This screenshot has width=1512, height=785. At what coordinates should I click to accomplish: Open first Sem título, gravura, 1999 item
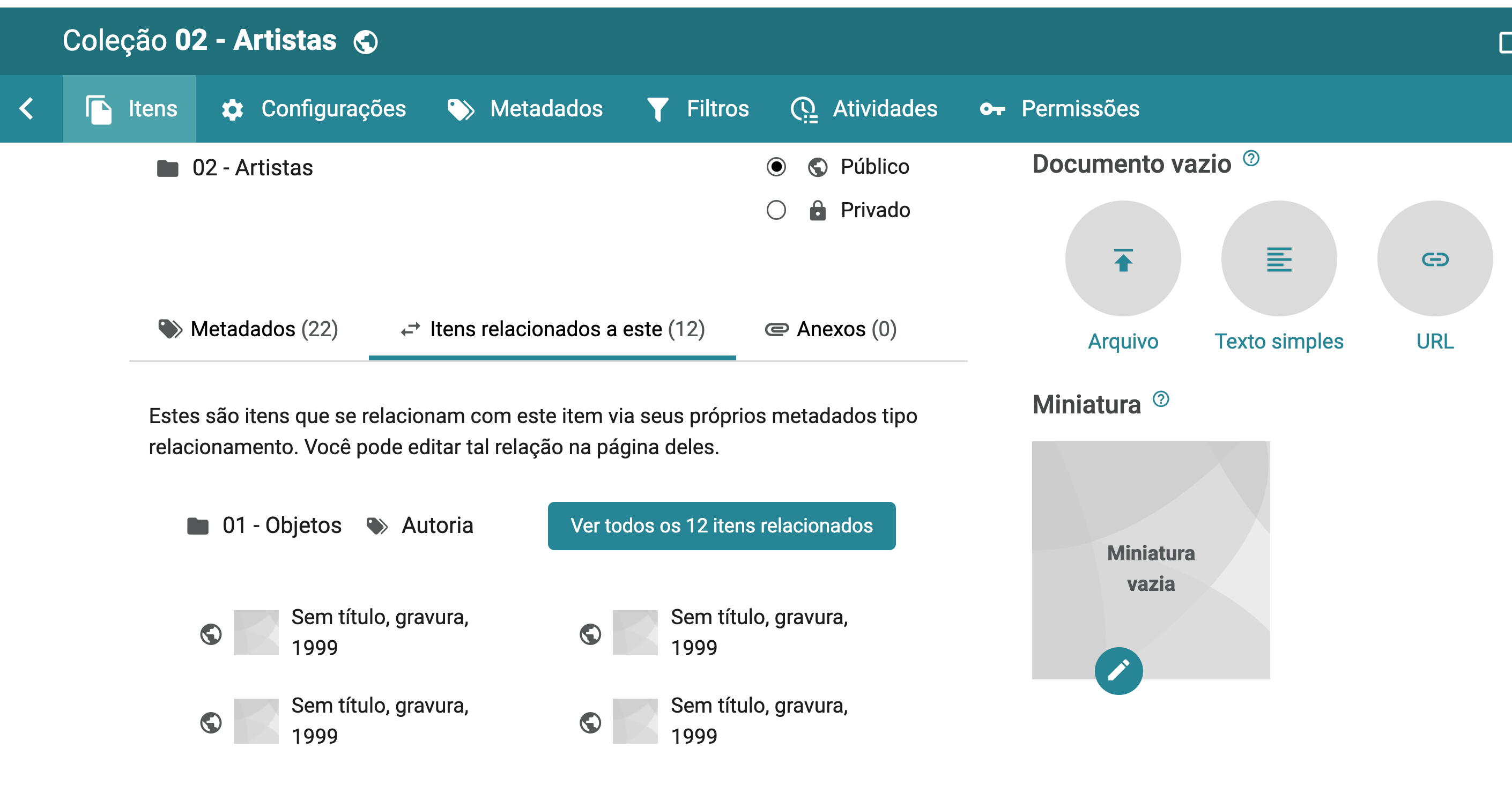(x=379, y=632)
